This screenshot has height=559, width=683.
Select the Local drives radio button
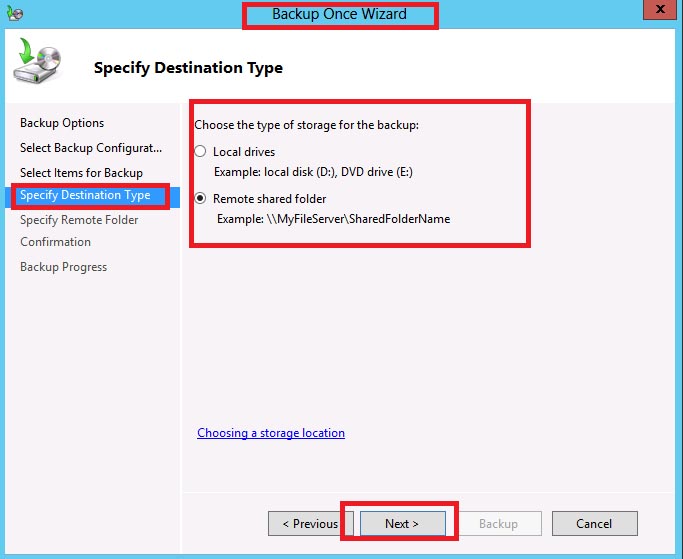point(200,151)
